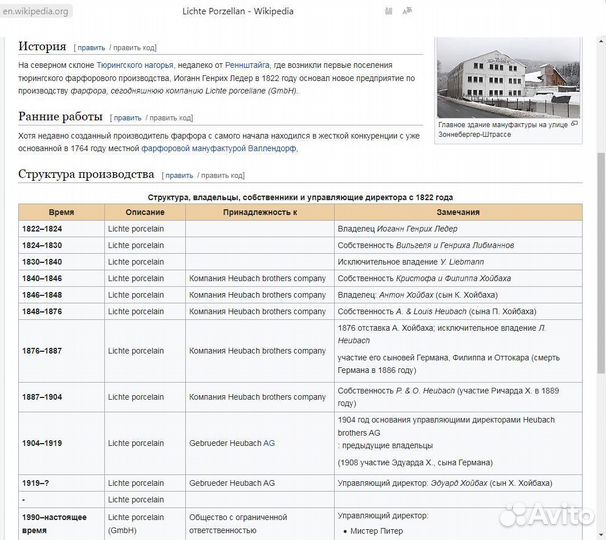Click 'править код' next to История heading
Viewport: 606px width, 540px height.
pos(134,47)
